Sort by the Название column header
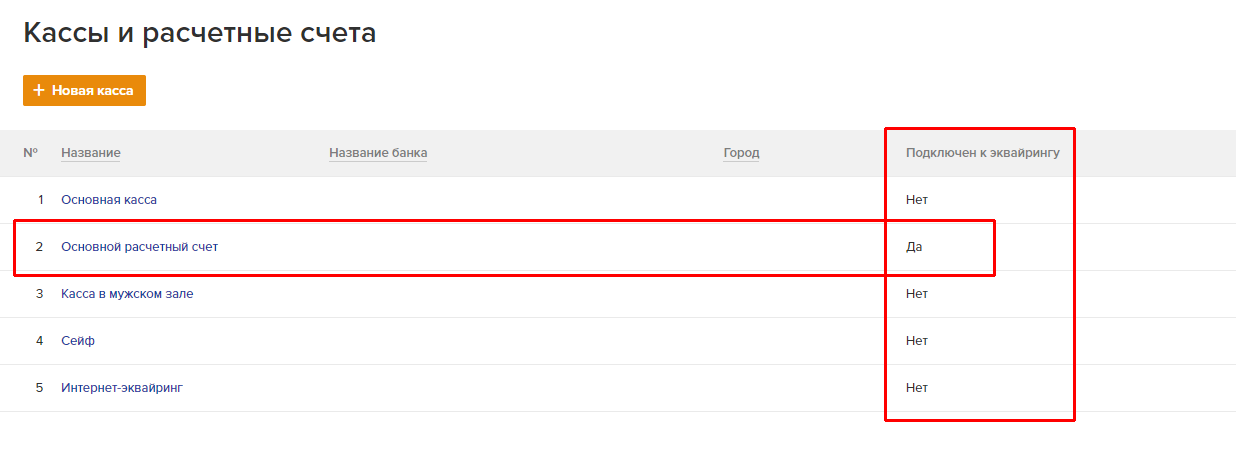 tap(91, 153)
